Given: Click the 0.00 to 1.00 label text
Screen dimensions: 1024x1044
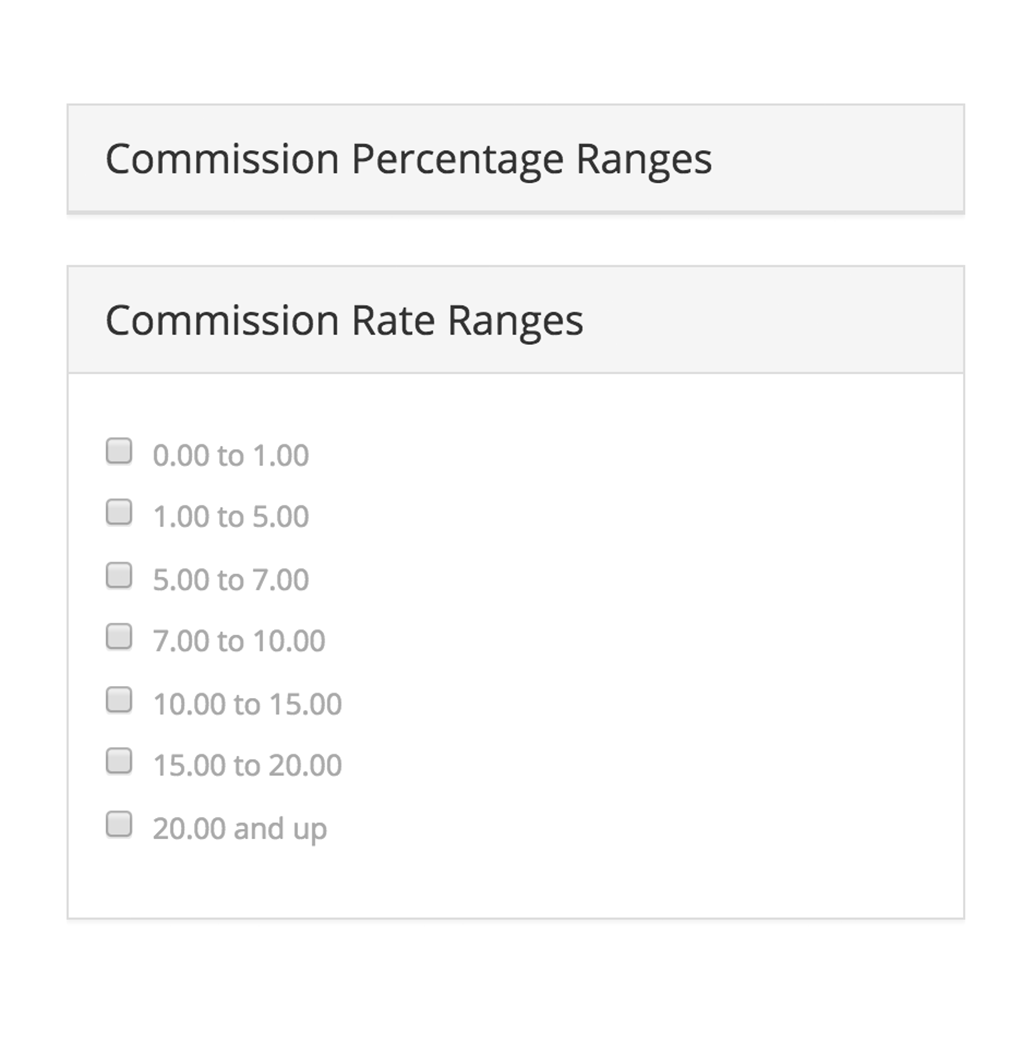Looking at the screenshot, I should [231, 455].
